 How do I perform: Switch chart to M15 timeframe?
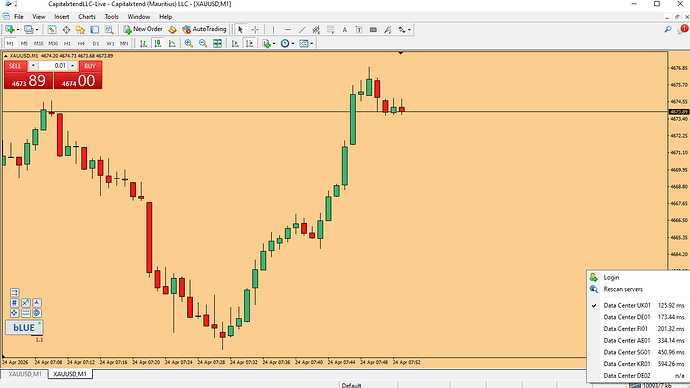tap(39, 44)
